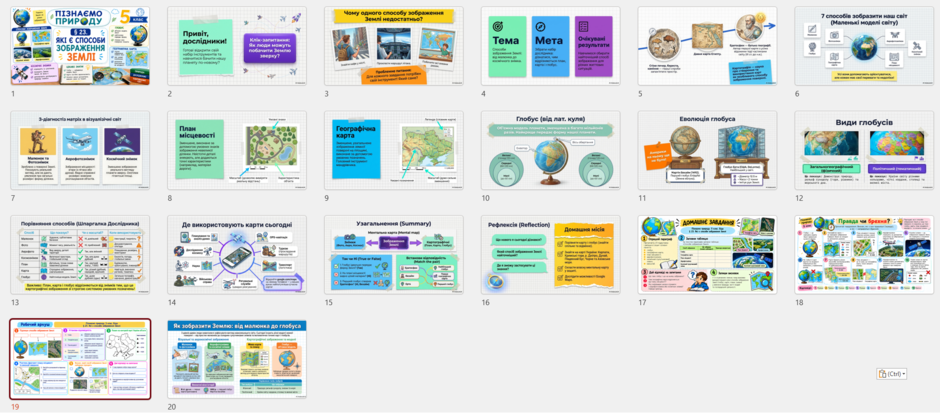Click the slide number 18 label
Image resolution: width=940 pixels, height=413 pixels.
point(799,302)
